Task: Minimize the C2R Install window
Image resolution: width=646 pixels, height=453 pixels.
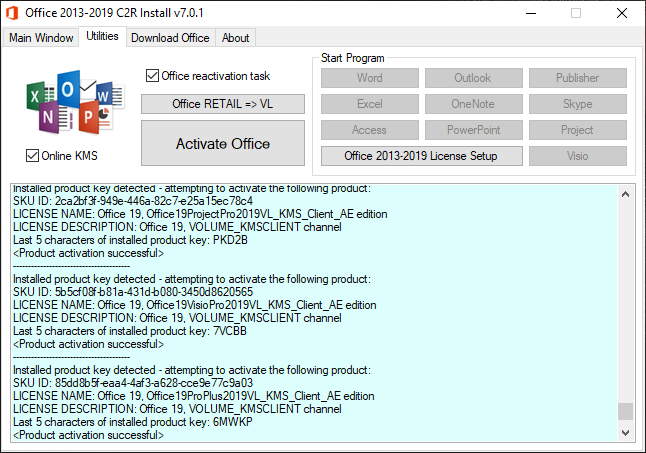Action: tap(531, 13)
